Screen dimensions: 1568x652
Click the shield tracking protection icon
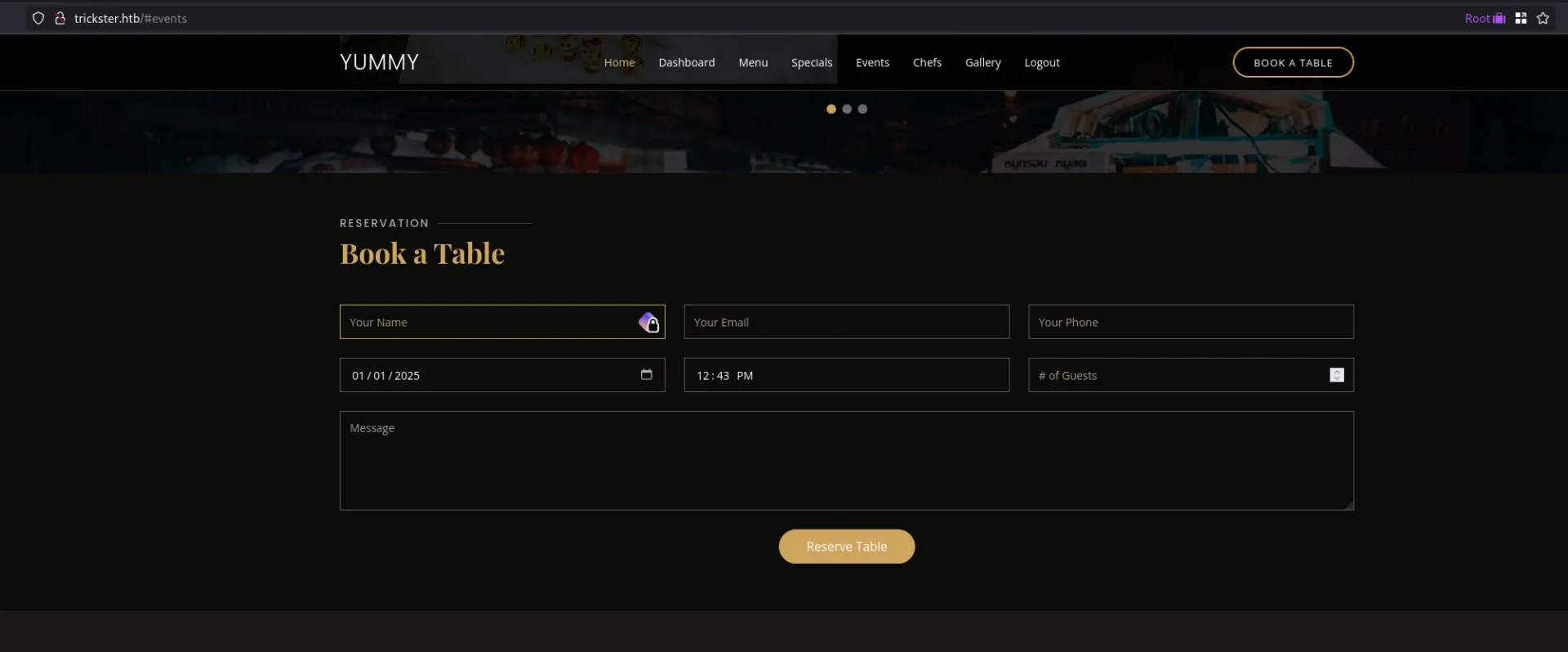click(x=38, y=18)
